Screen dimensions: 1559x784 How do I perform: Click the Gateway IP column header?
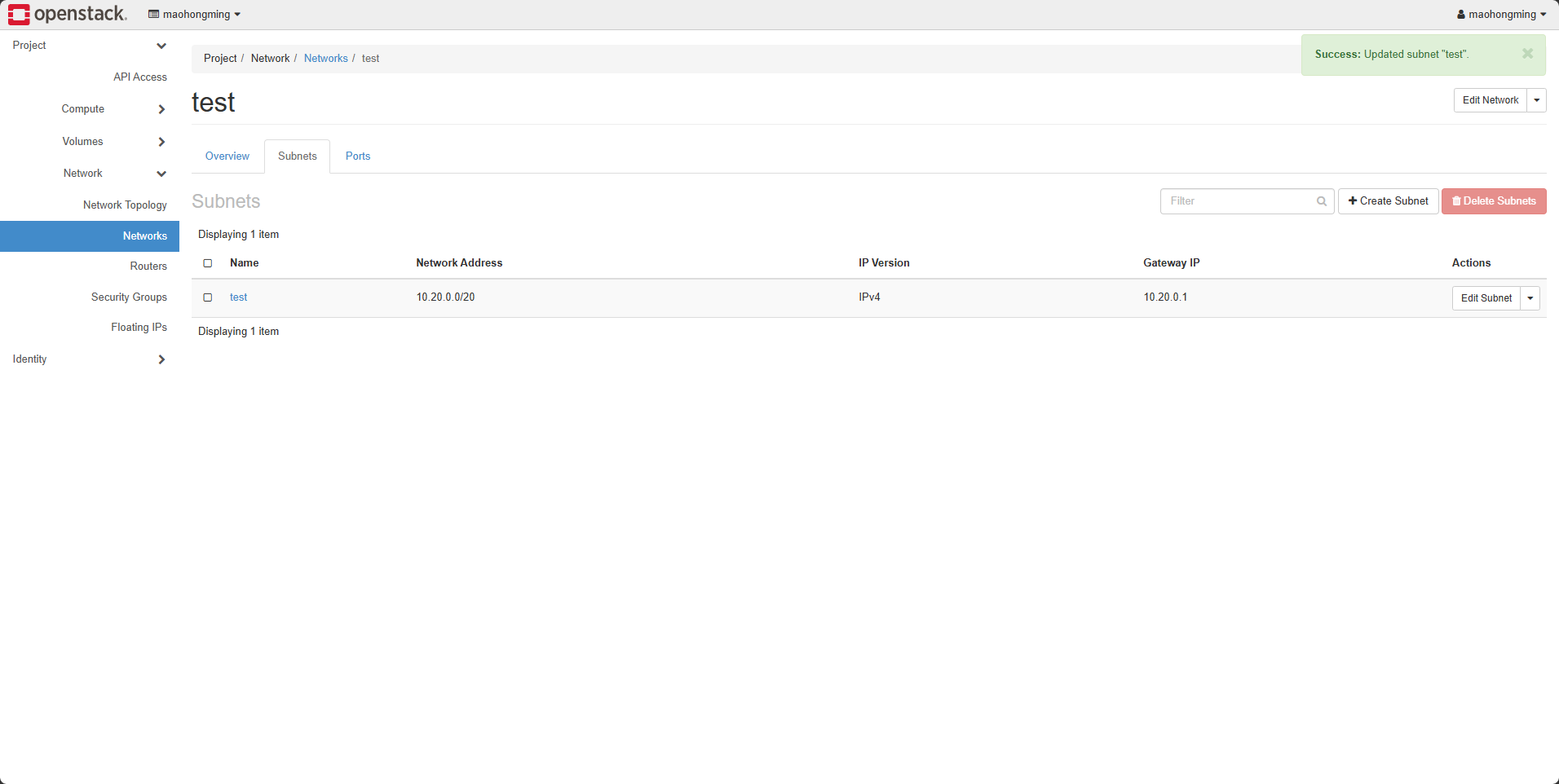(x=1171, y=263)
